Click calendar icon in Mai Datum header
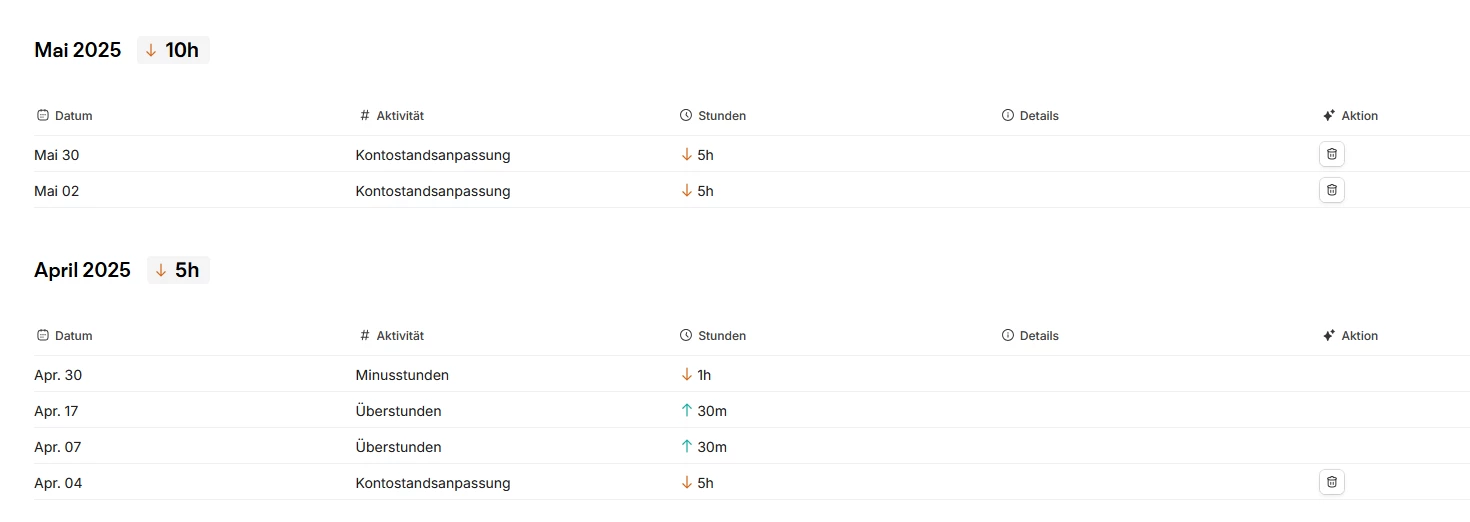 click(x=42, y=116)
